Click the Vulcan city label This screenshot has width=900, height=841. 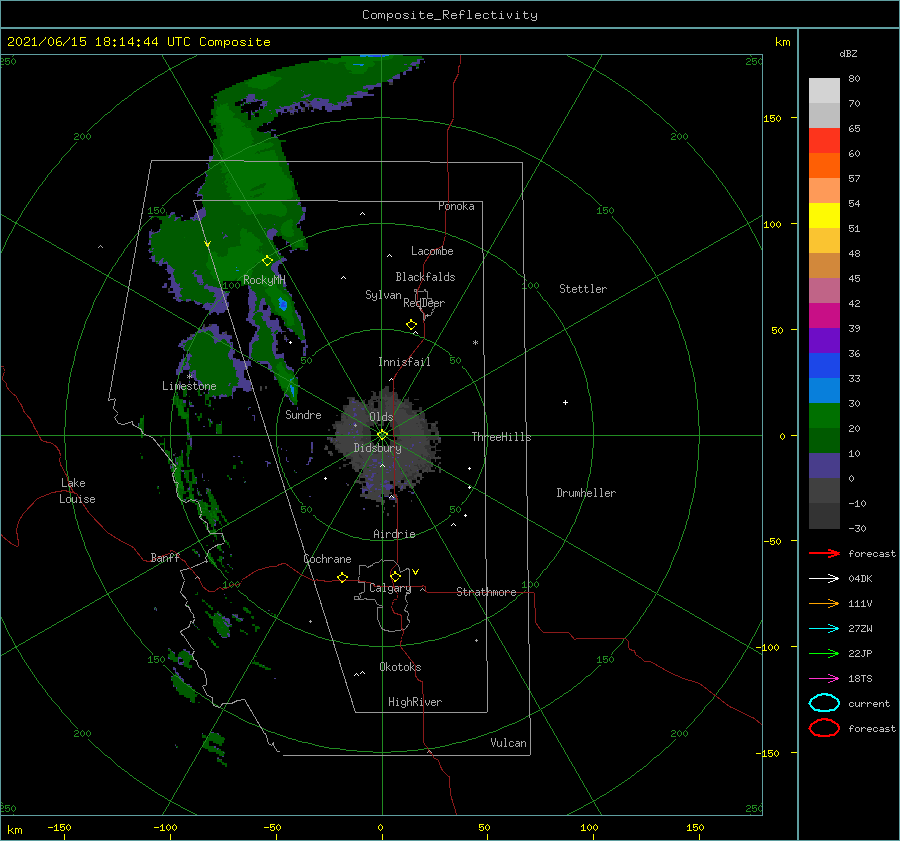(508, 743)
